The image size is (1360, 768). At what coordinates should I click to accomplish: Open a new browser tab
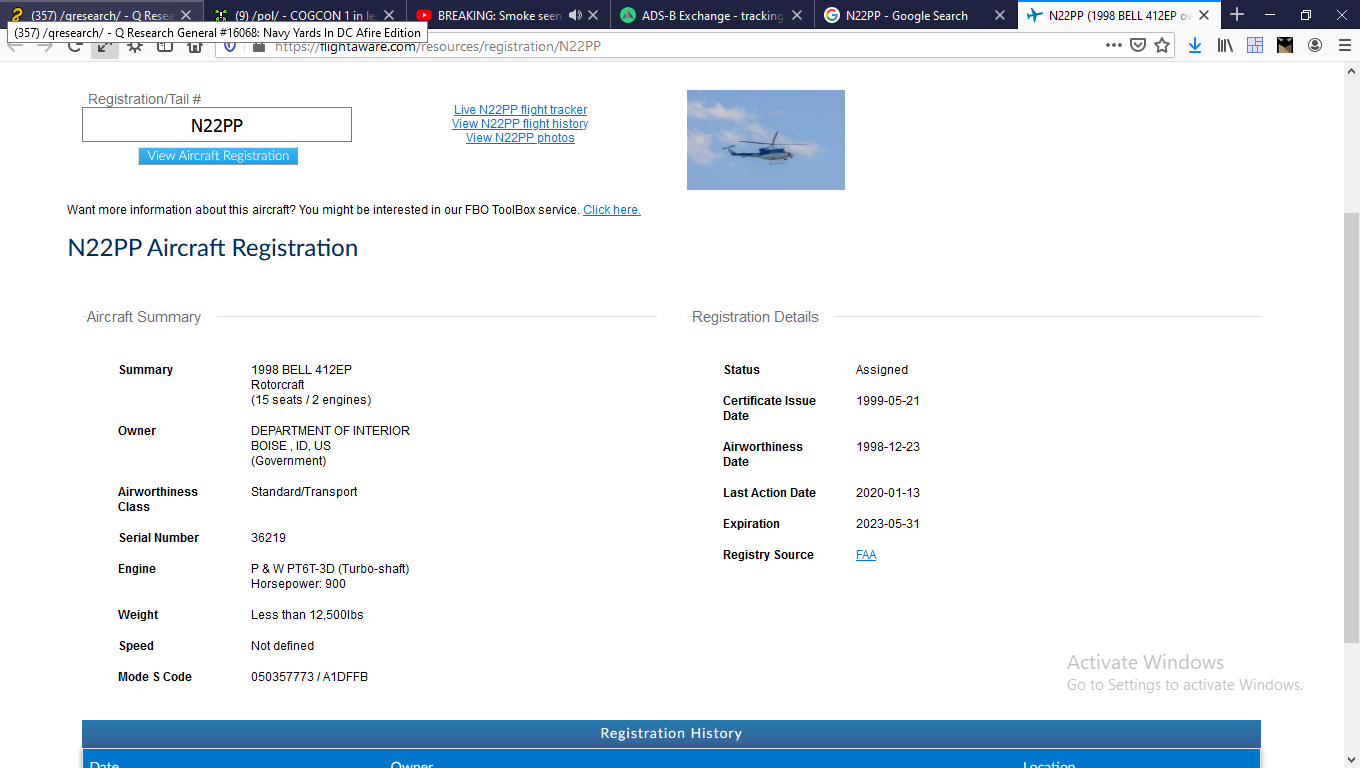pyautogui.click(x=1237, y=15)
